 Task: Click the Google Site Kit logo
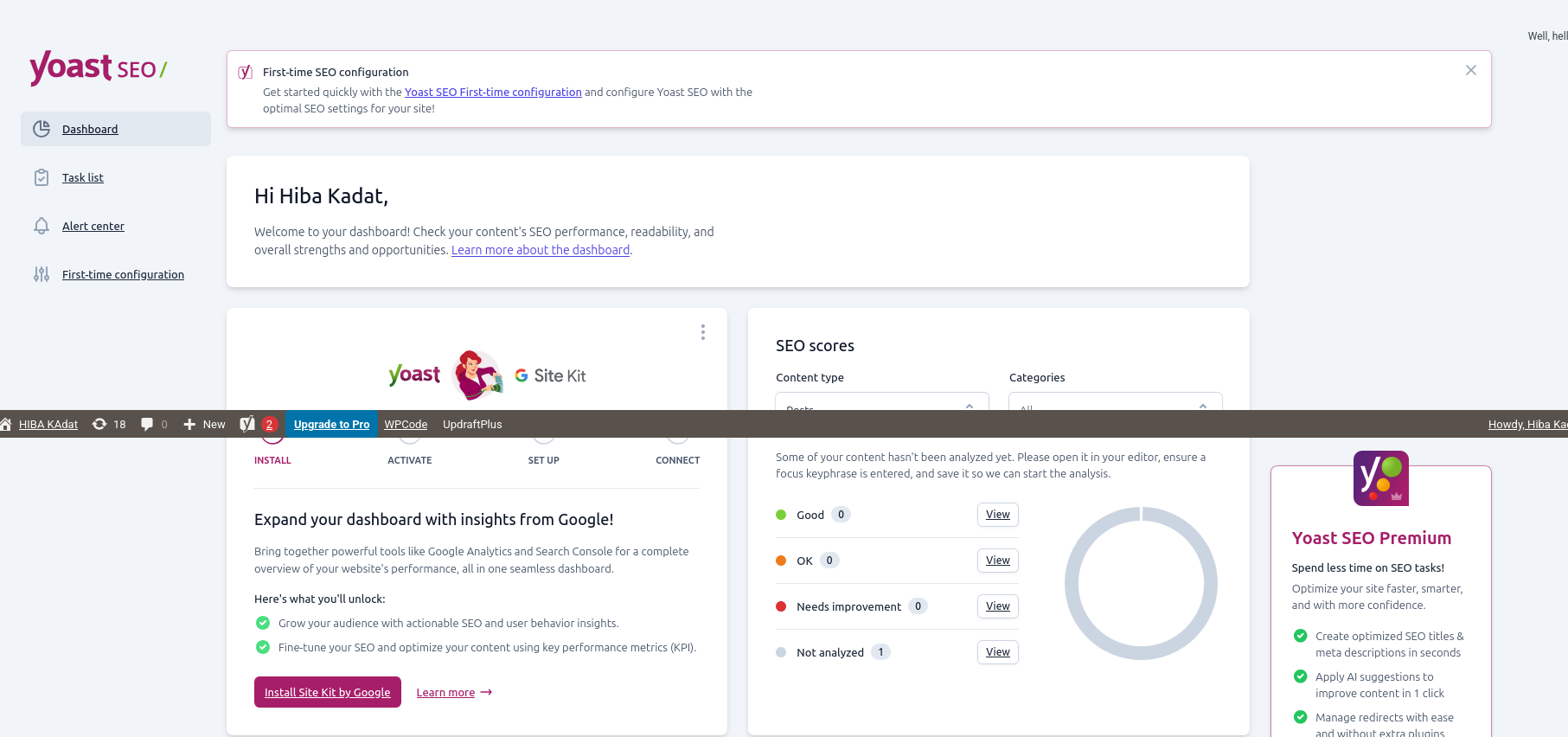coord(551,375)
